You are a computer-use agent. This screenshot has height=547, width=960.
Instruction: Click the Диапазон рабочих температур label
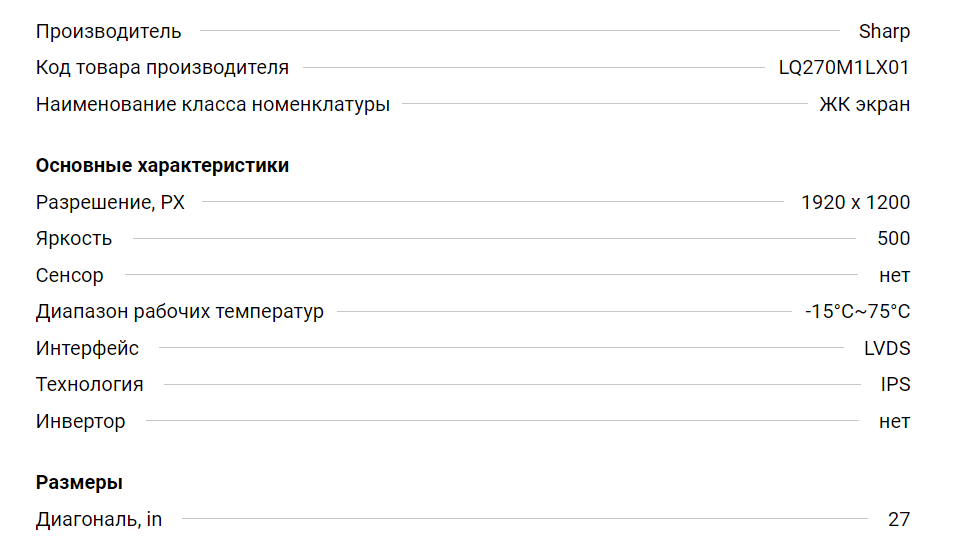click(x=180, y=312)
